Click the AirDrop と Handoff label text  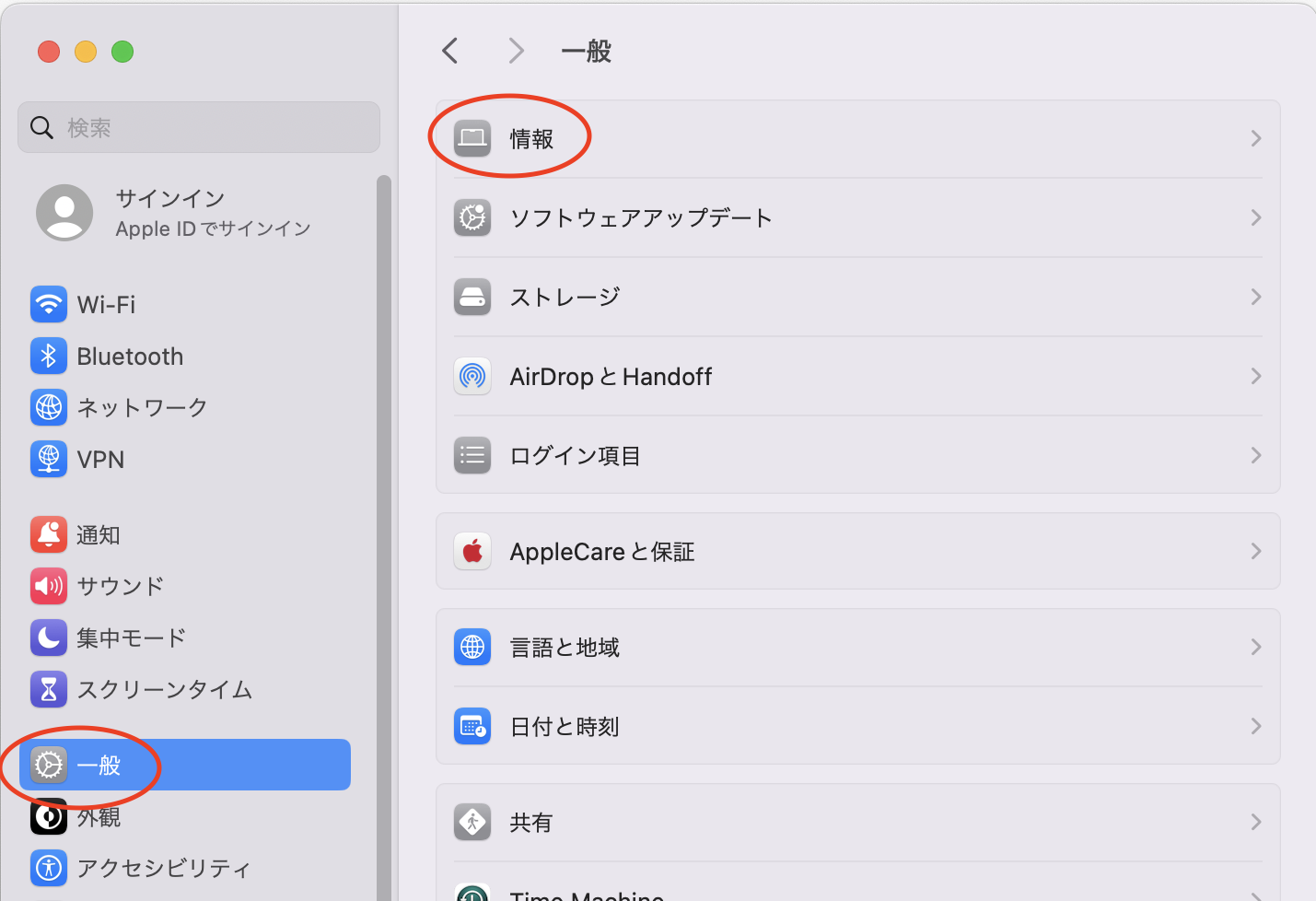[611, 376]
